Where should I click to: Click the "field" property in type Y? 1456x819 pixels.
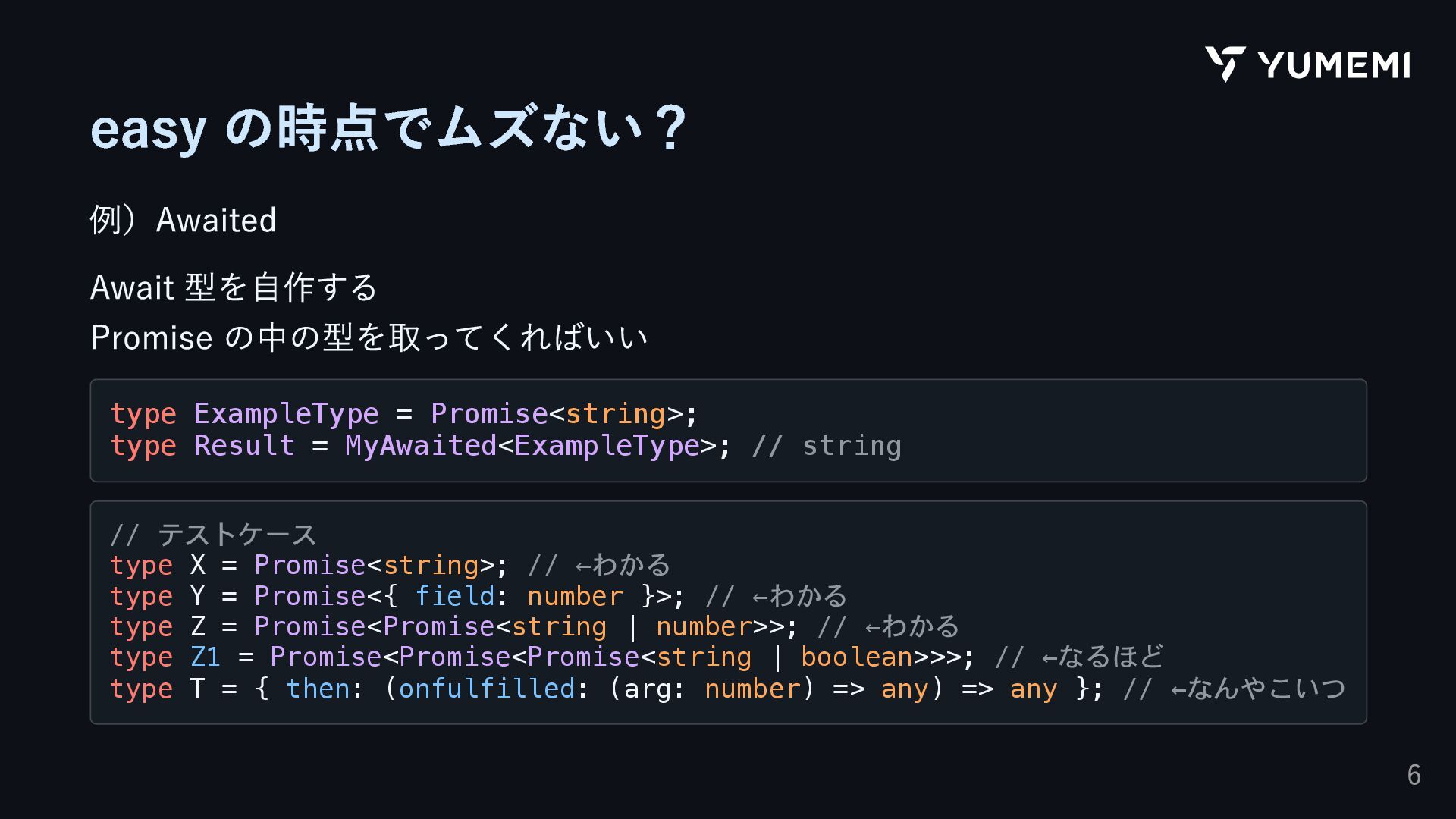click(x=454, y=597)
